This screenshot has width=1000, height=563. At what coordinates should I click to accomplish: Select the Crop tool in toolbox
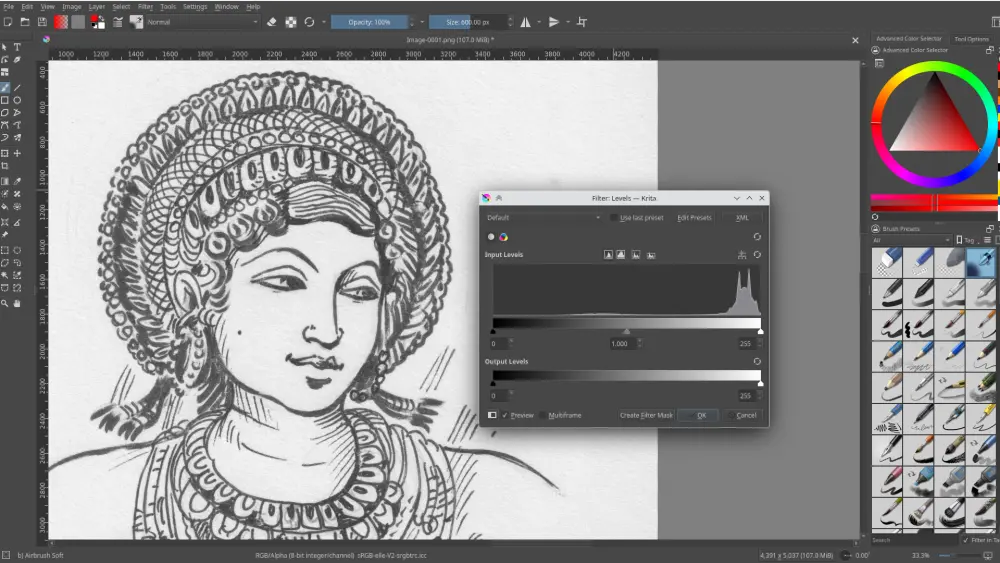[x=5, y=166]
